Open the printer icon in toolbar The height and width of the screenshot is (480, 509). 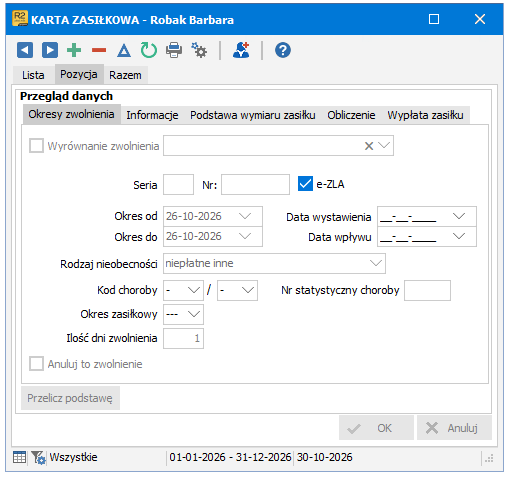(x=174, y=50)
